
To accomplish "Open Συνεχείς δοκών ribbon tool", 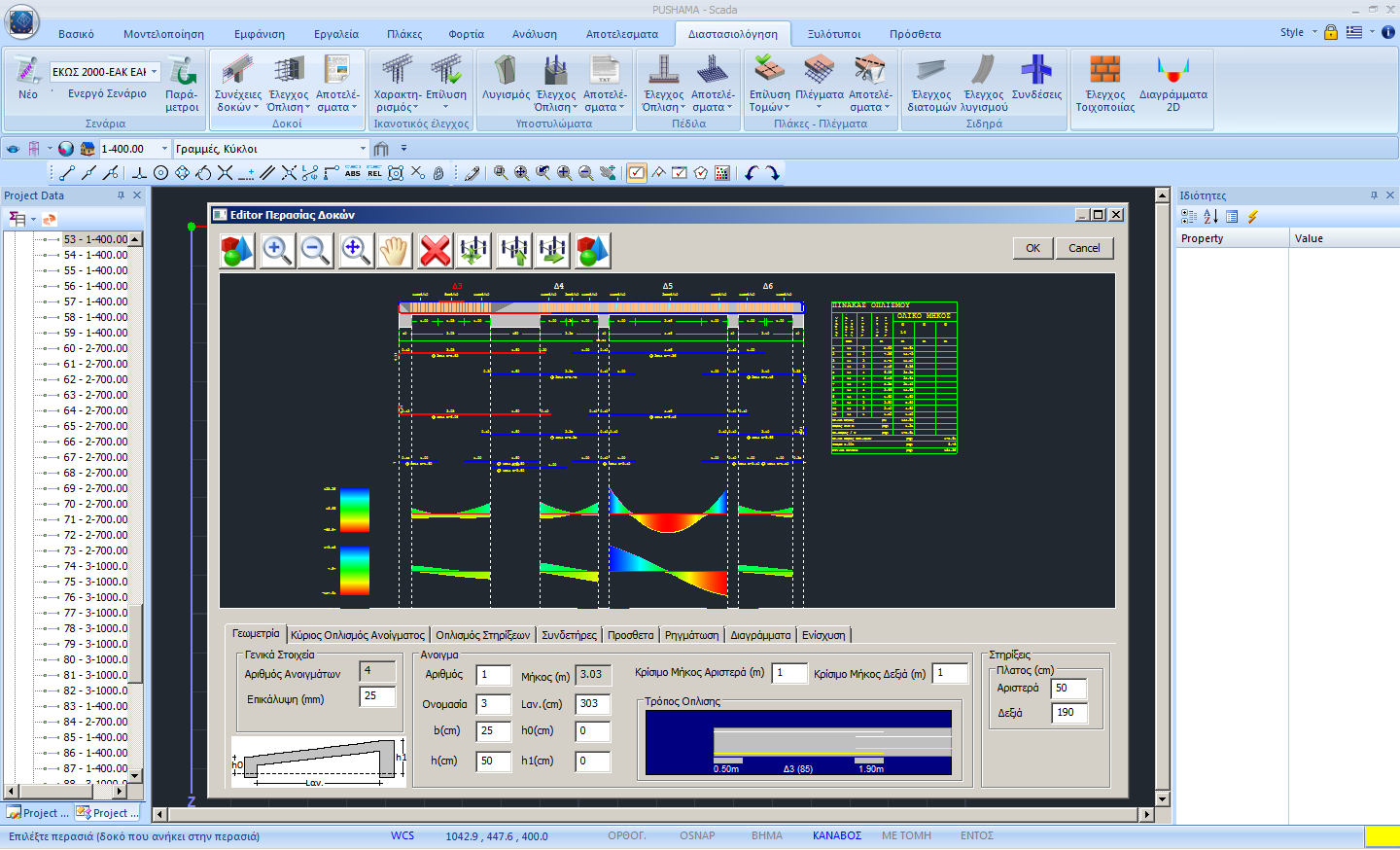I will 238,85.
